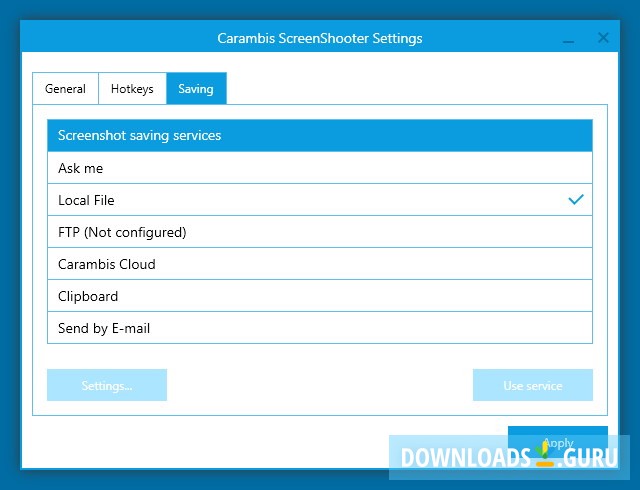The width and height of the screenshot is (640, 490).
Task: Choose Clipboard as saving service
Action: 320,296
